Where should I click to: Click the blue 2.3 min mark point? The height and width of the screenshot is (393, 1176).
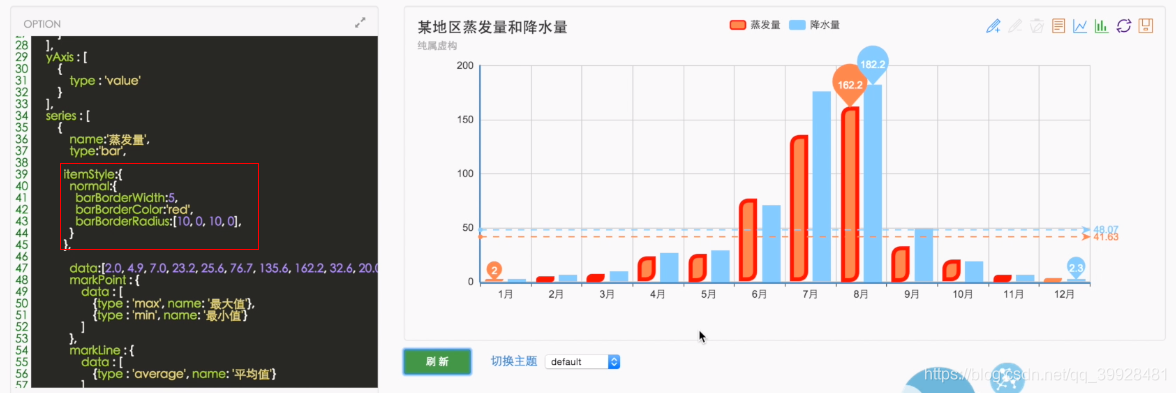(1076, 268)
